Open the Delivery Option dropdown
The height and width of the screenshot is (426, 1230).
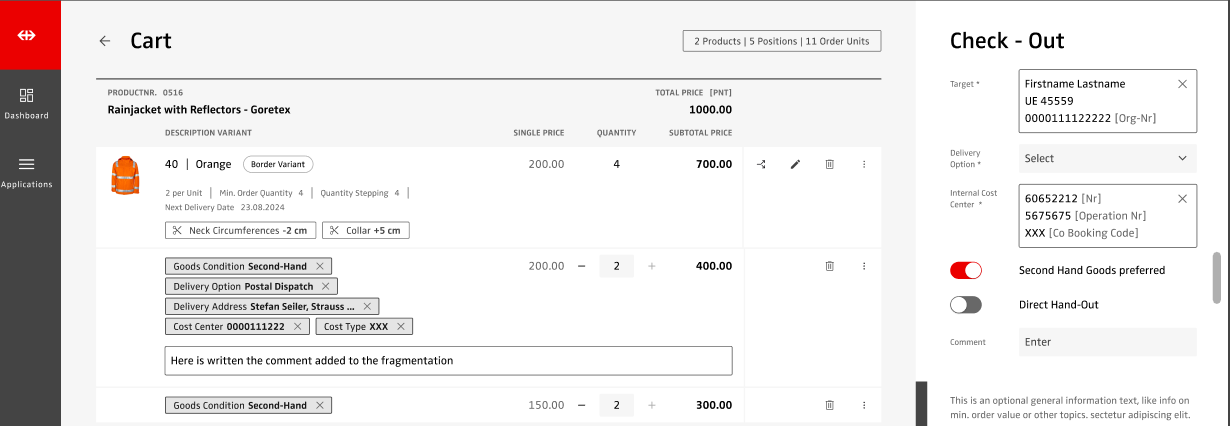pos(1107,158)
